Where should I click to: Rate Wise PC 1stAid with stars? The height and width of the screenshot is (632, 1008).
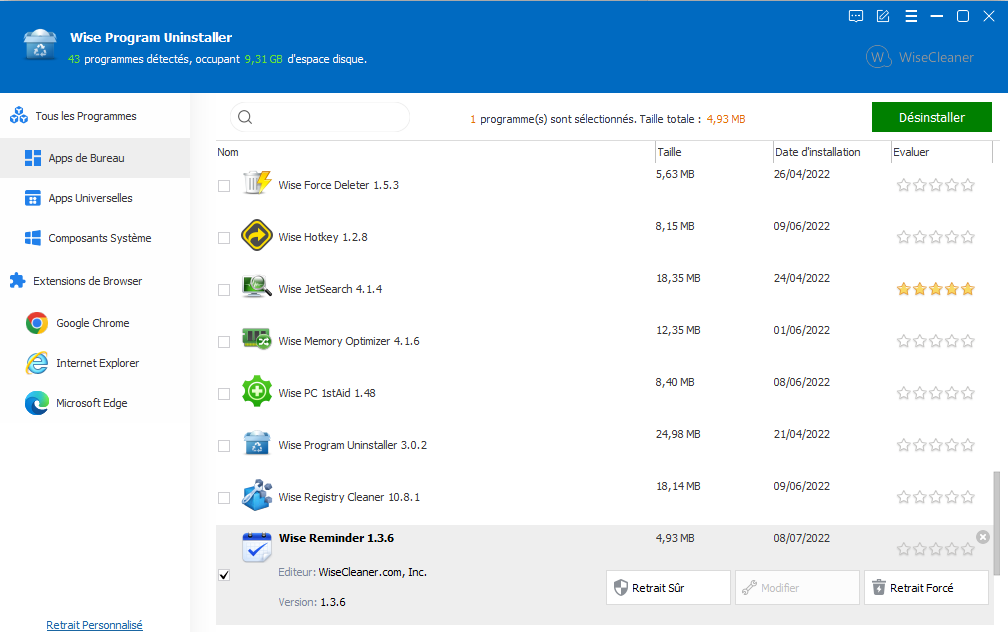click(935, 393)
